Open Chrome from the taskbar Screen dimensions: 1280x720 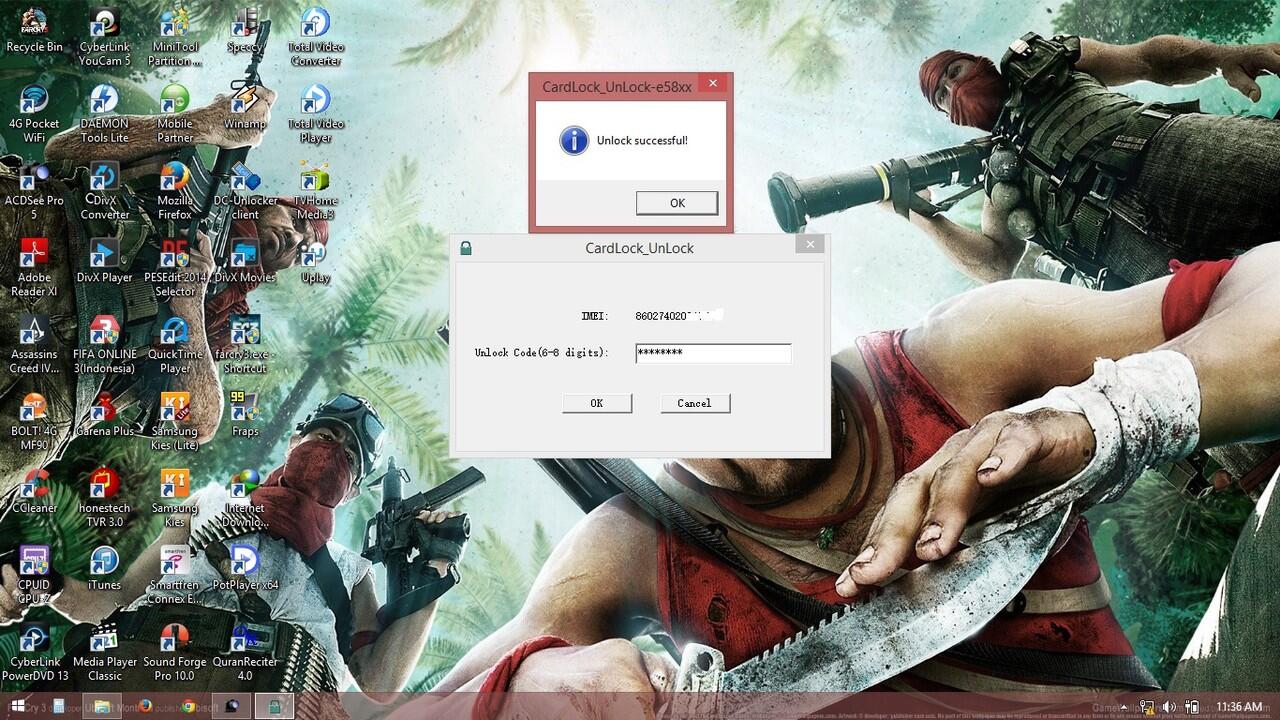pyautogui.click(x=188, y=706)
